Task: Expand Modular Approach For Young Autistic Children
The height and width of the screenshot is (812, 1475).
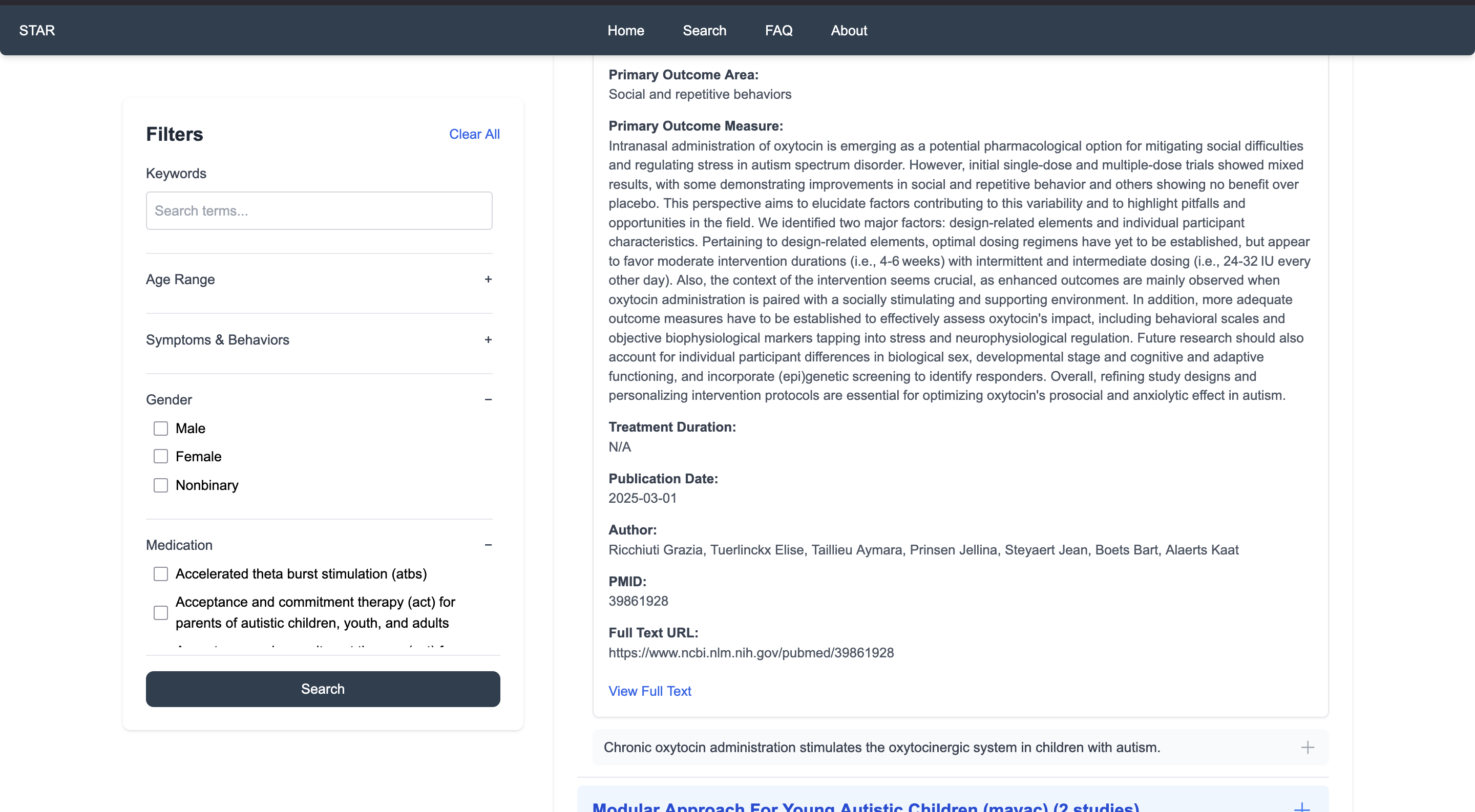Action: pos(865,806)
